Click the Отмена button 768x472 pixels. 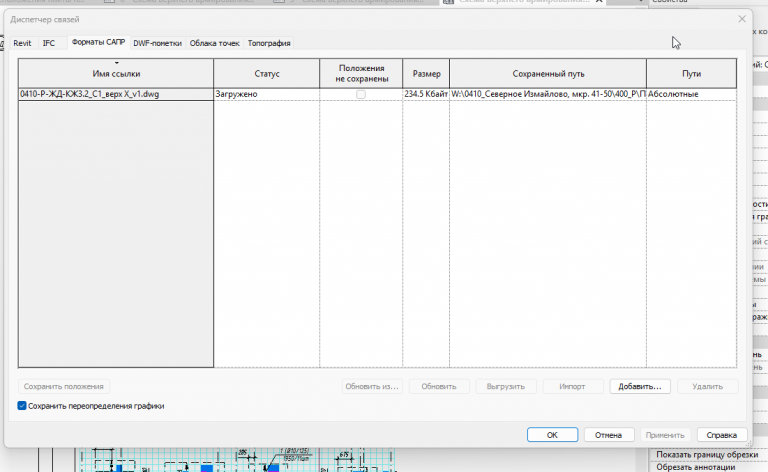[x=608, y=435]
